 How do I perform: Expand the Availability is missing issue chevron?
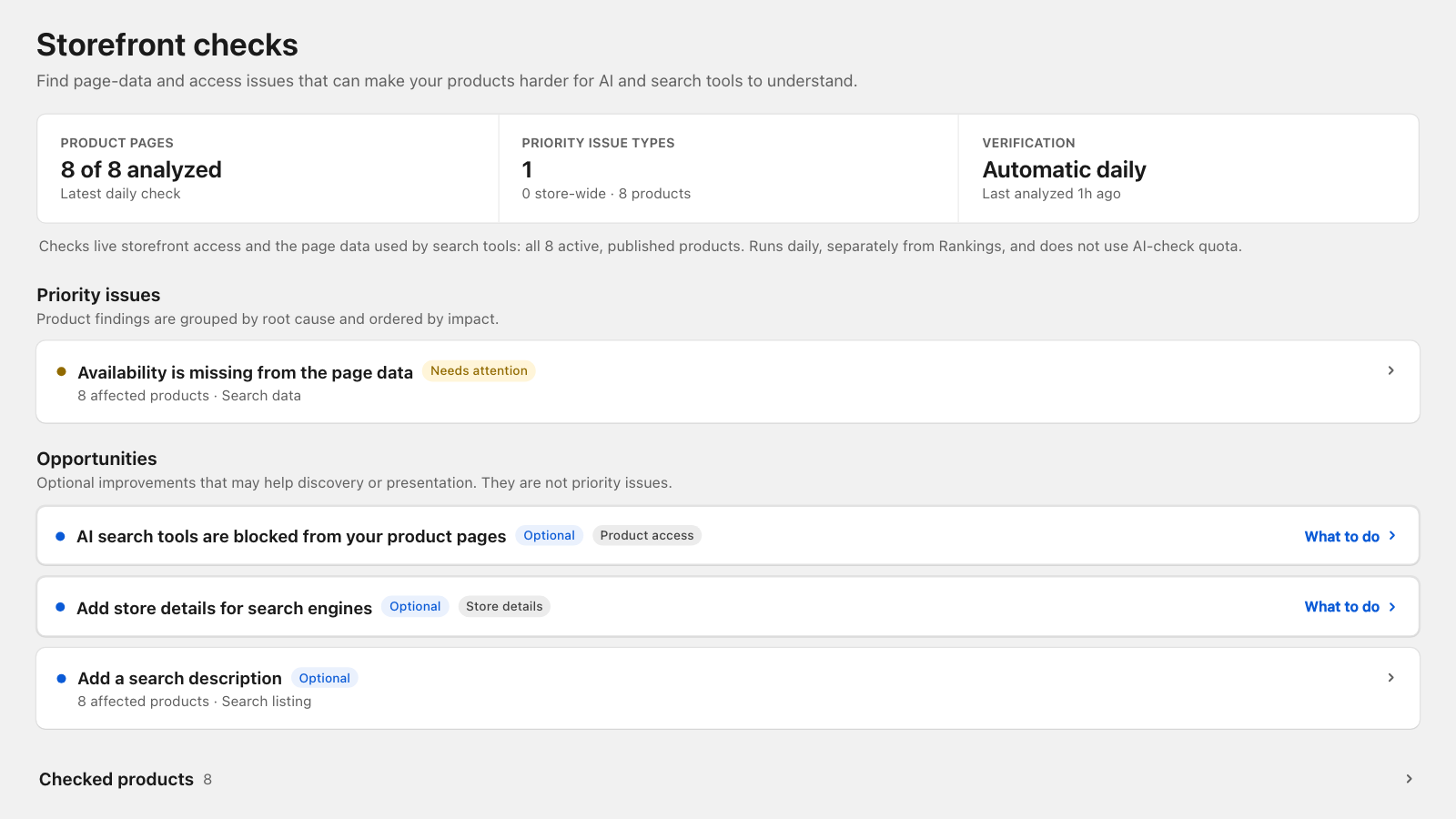(x=1390, y=370)
